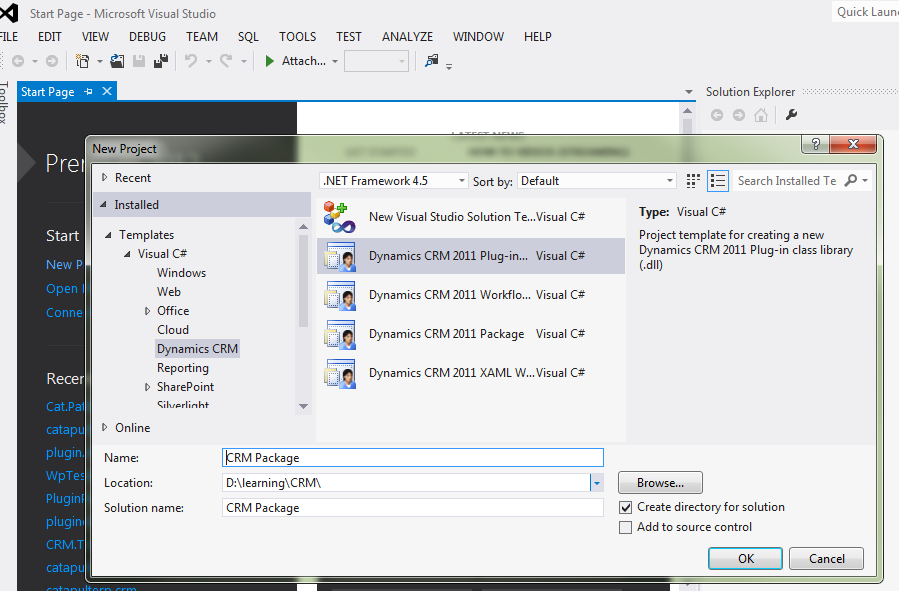899x591 pixels.
Task: Close the Start Page tab
Action: pyautogui.click(x=107, y=92)
